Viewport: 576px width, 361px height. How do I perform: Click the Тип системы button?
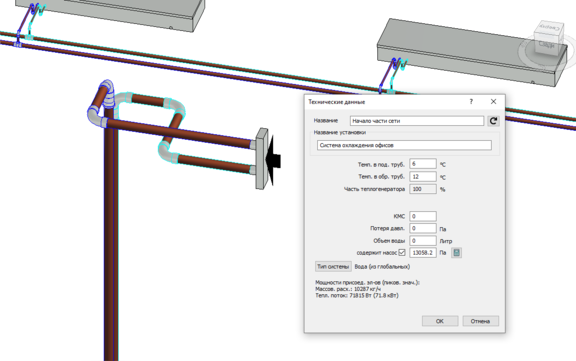tap(333, 266)
